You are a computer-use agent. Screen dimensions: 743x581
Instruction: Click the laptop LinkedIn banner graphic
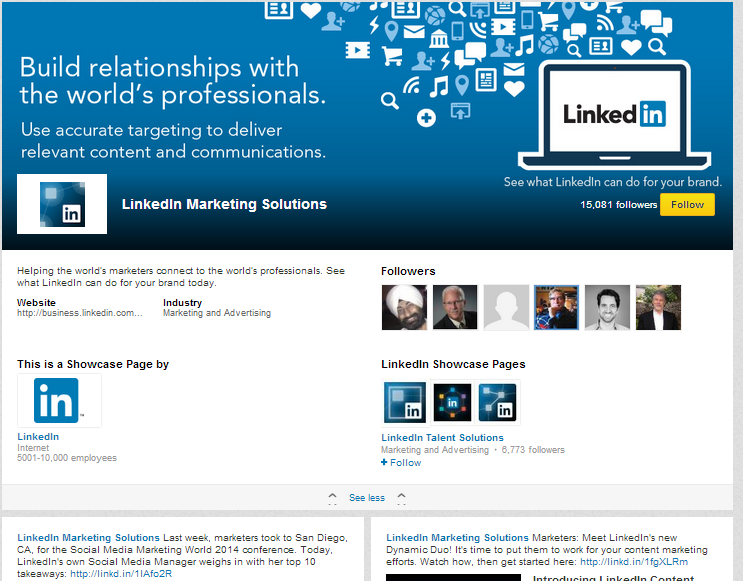pyautogui.click(x=615, y=115)
